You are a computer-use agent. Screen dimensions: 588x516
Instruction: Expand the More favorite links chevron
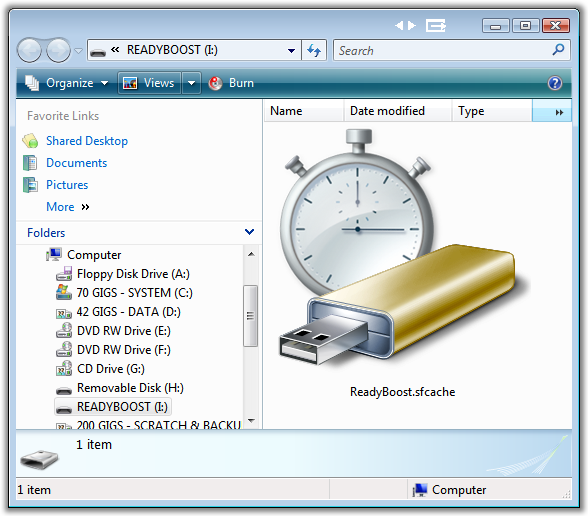pyautogui.click(x=86, y=207)
